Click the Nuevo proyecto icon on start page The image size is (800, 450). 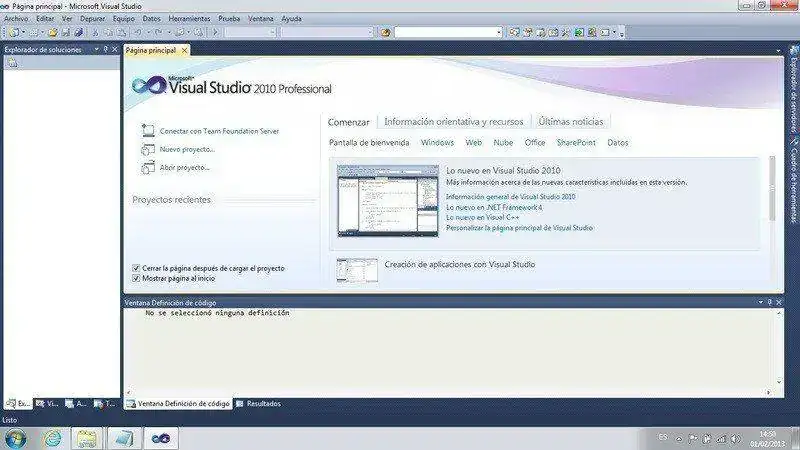(148, 149)
